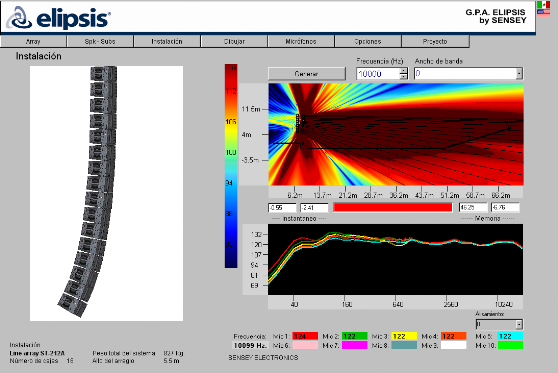Click the SPL coverage heatmap plot
This screenshot has height=373, width=558.
[x=396, y=134]
